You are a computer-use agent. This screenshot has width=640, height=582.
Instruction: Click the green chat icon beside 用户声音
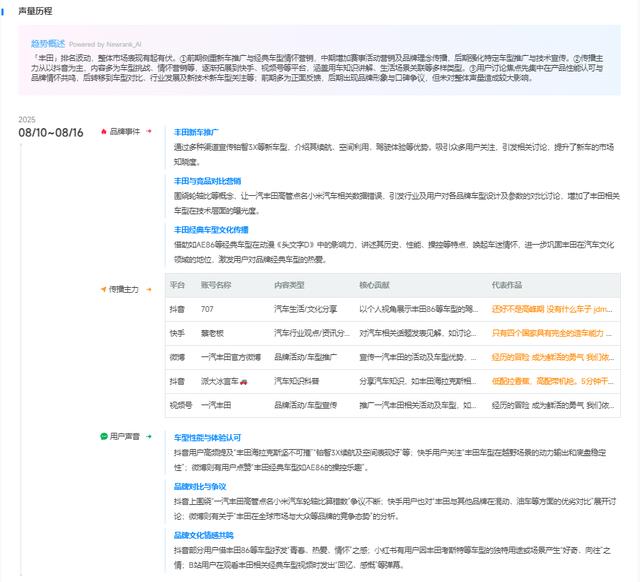tap(103, 437)
